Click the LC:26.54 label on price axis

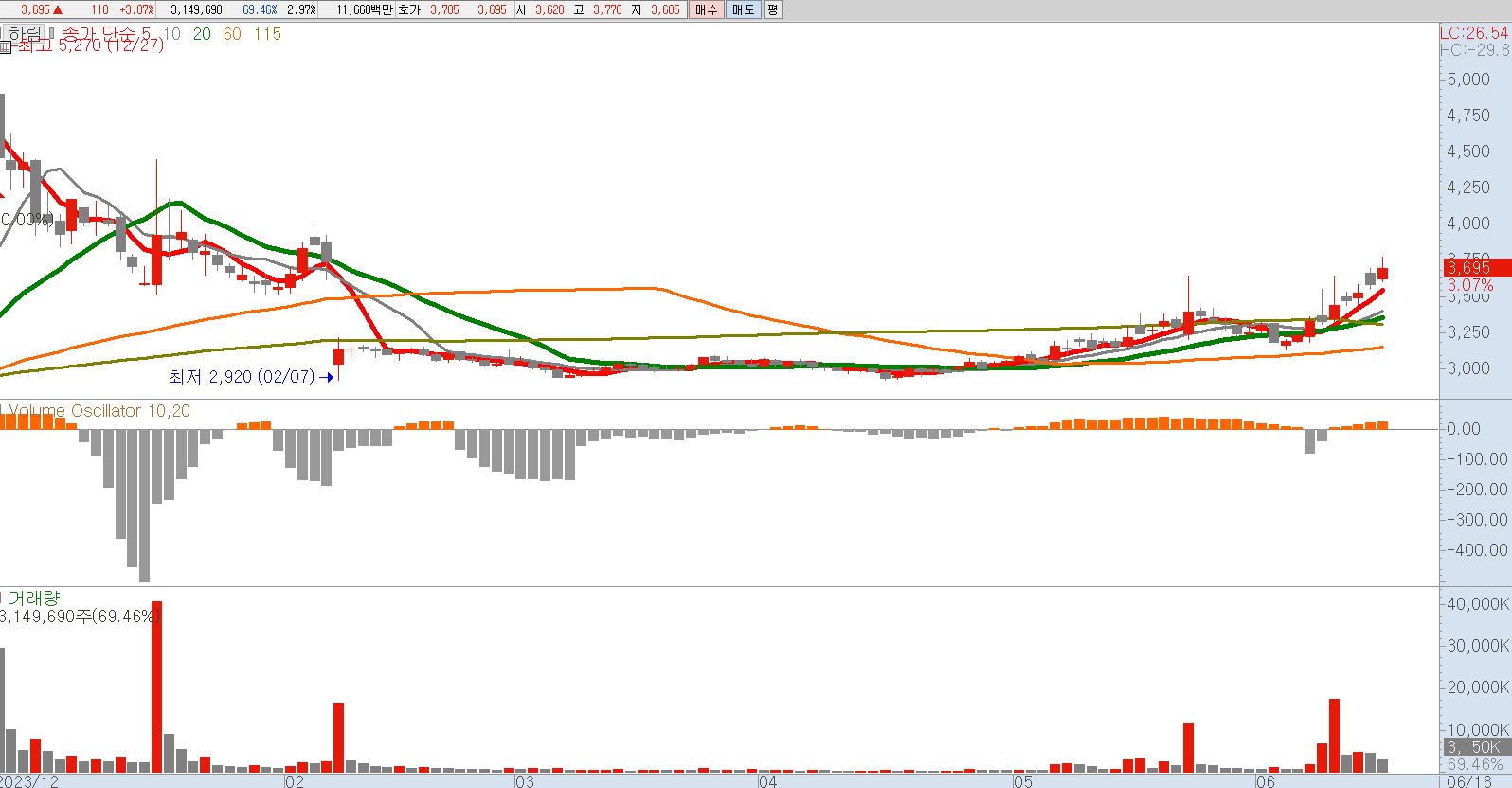point(1475,33)
